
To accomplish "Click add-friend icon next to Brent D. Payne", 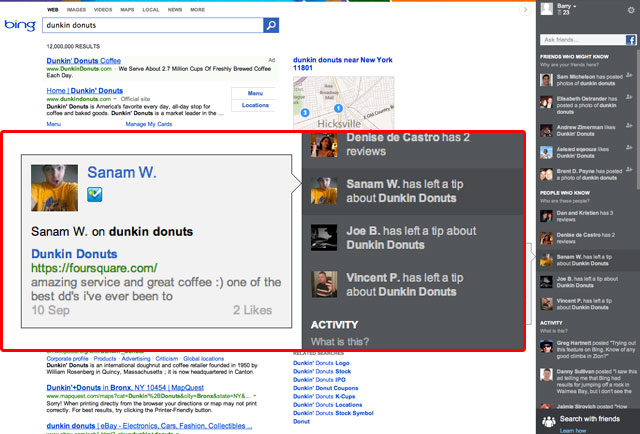I will (629, 169).
